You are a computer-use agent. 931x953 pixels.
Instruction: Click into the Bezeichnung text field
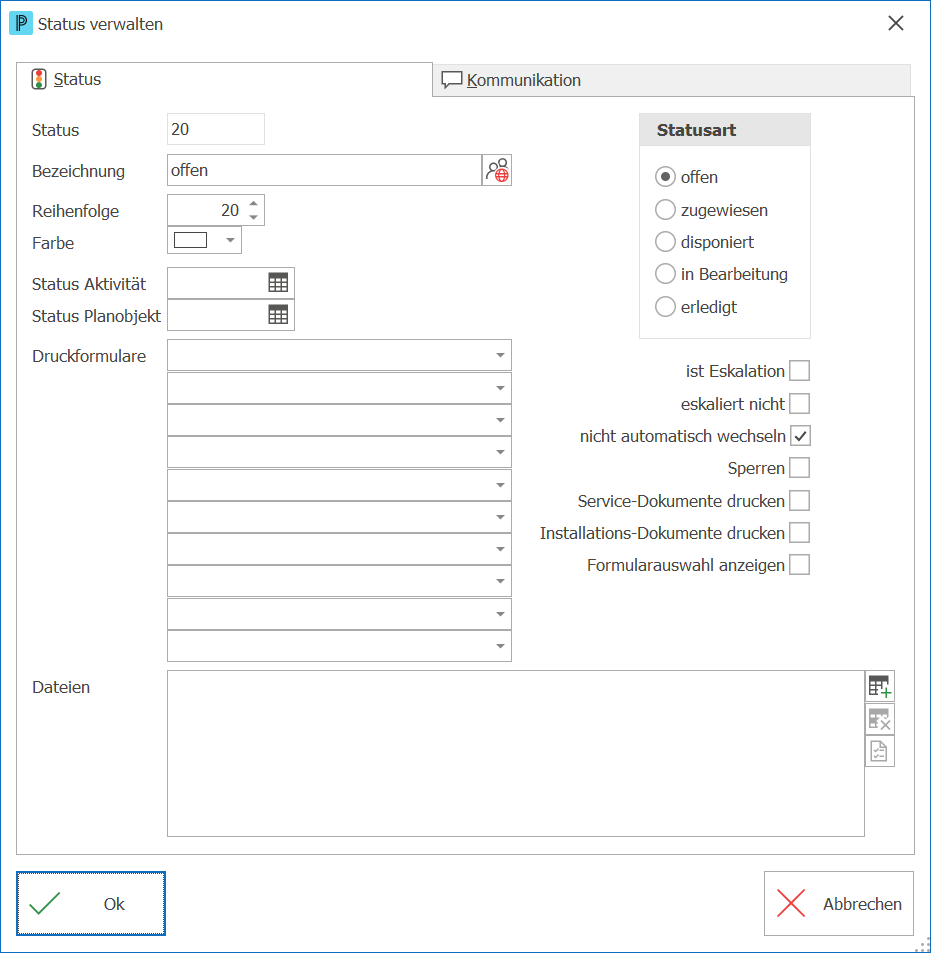[x=325, y=170]
